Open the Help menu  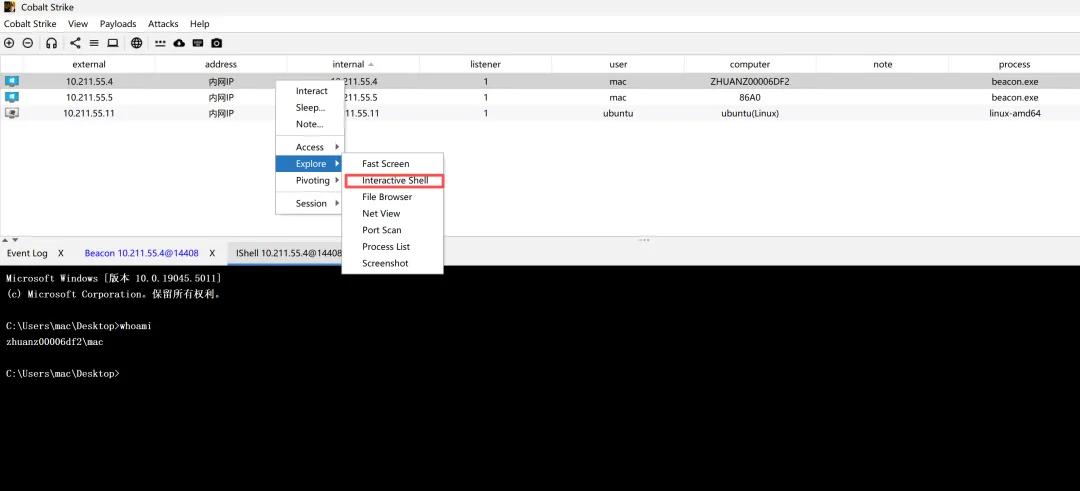tap(200, 23)
